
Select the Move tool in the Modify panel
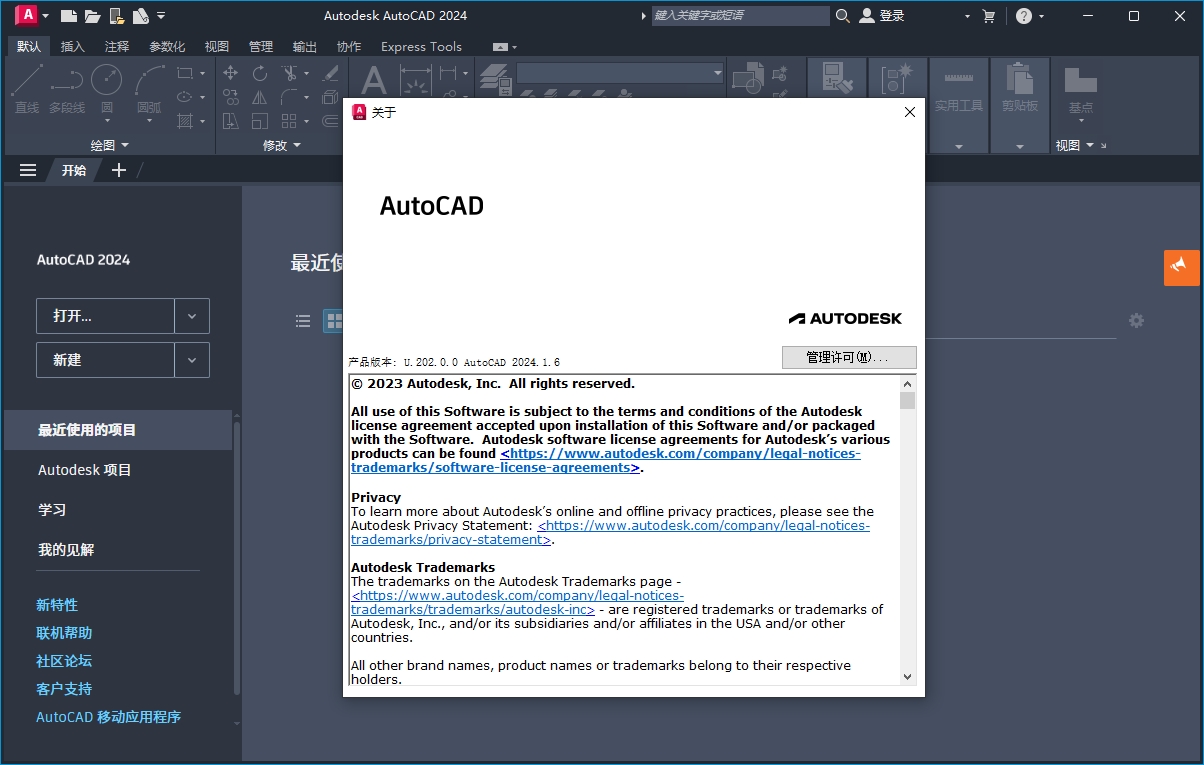pos(230,73)
